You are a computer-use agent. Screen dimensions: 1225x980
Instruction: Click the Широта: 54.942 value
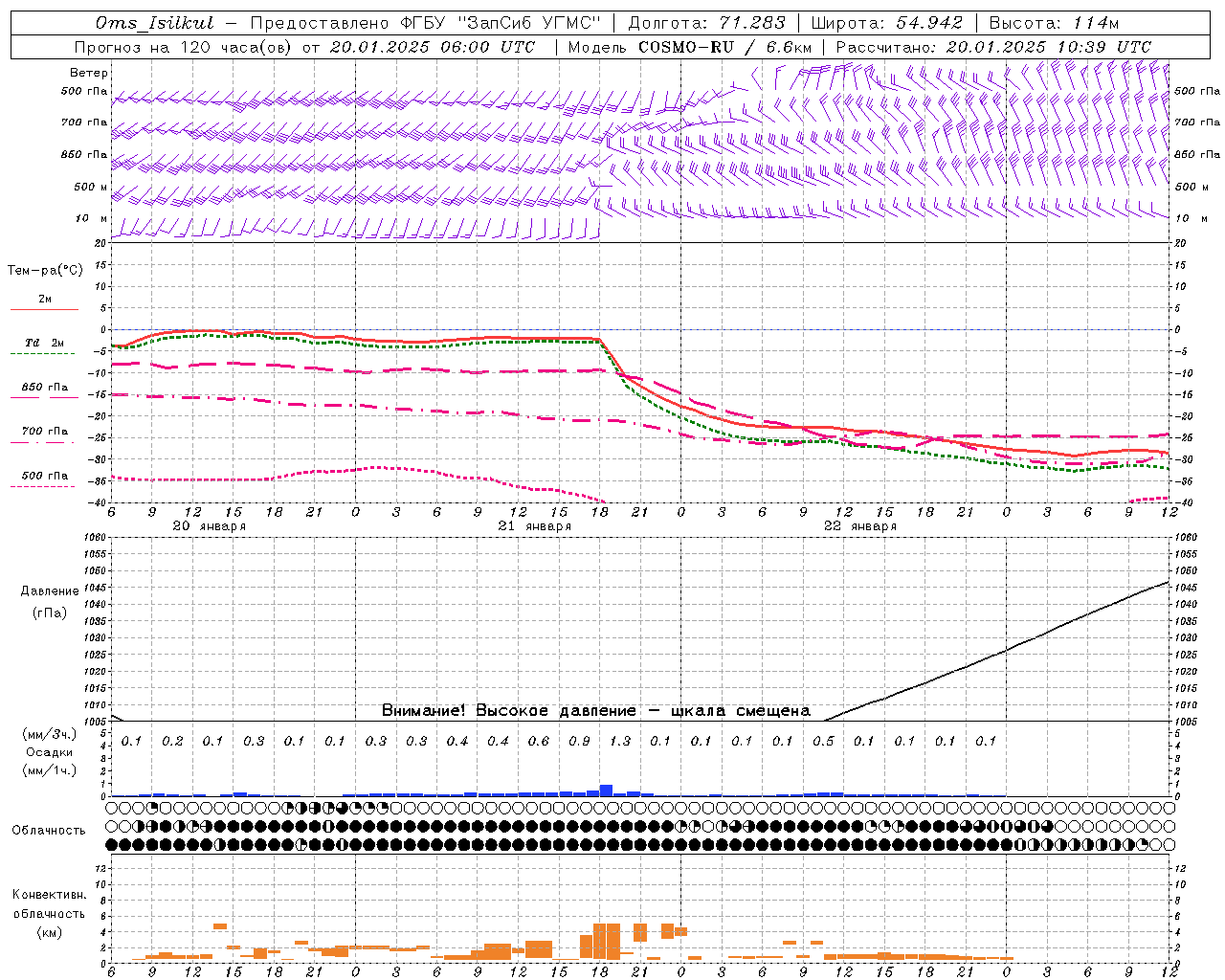point(886,23)
